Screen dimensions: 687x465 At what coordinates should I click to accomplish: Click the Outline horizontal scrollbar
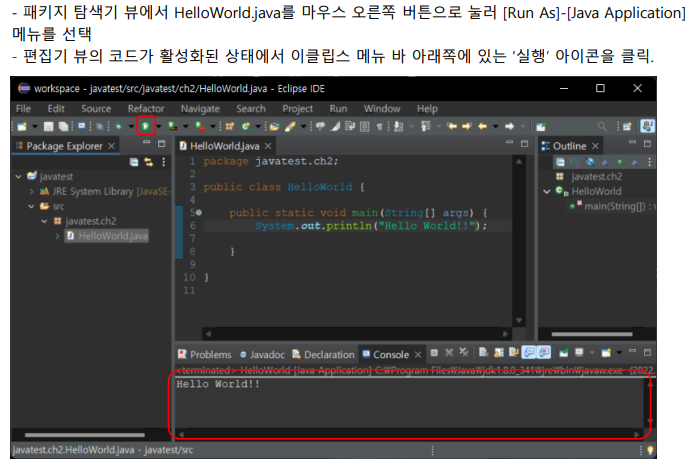591,334
